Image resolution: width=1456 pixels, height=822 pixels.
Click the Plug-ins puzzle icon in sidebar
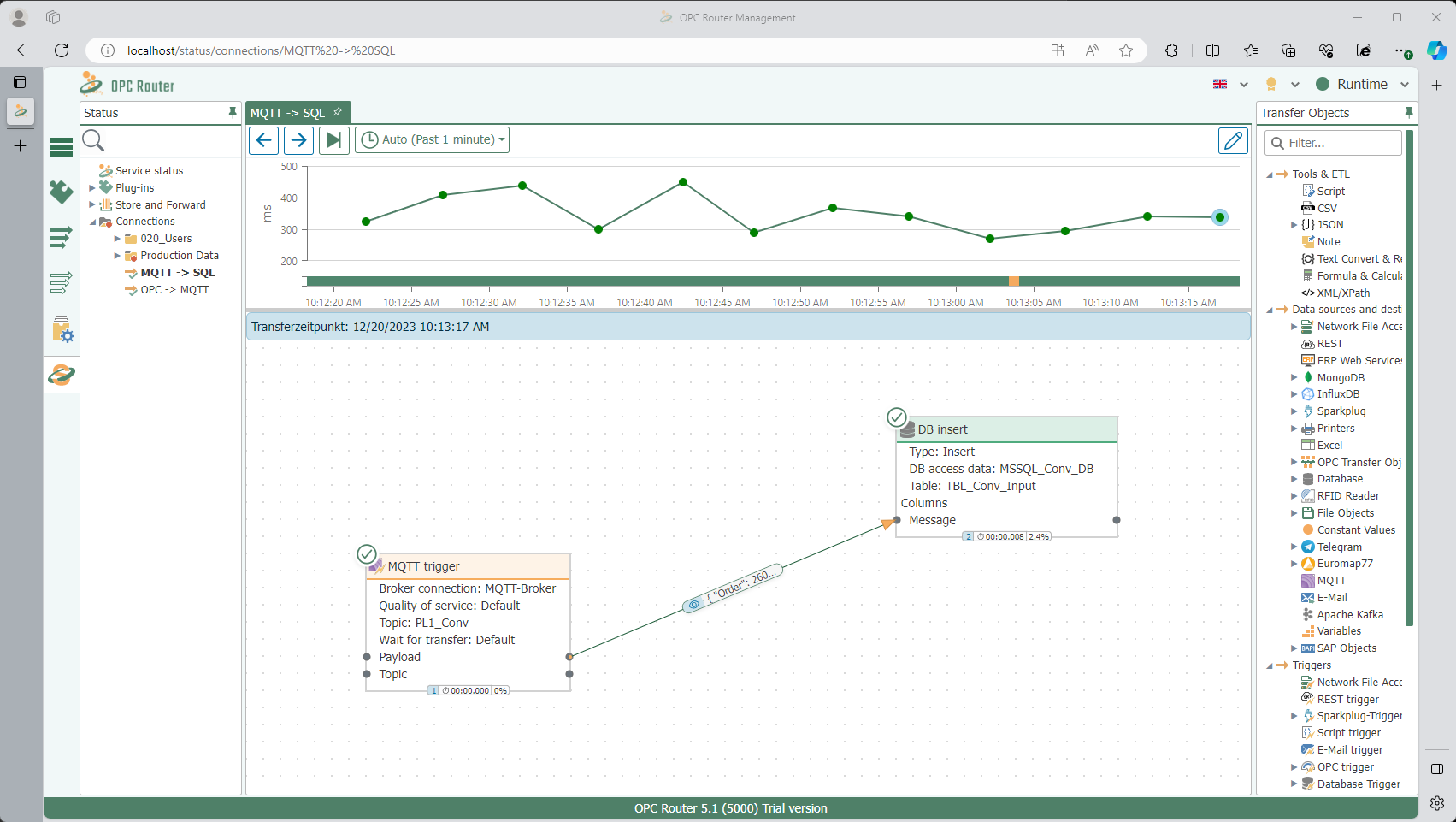[x=61, y=192]
